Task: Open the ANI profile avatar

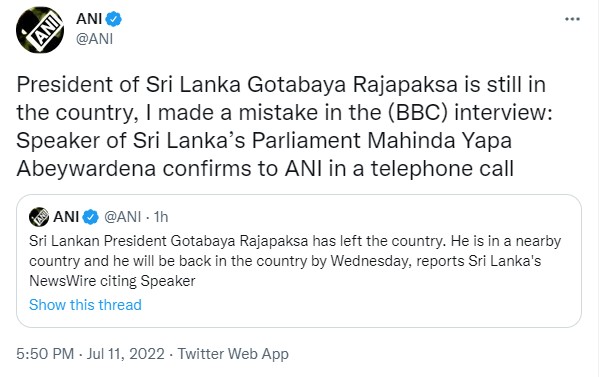Action: 40,30
